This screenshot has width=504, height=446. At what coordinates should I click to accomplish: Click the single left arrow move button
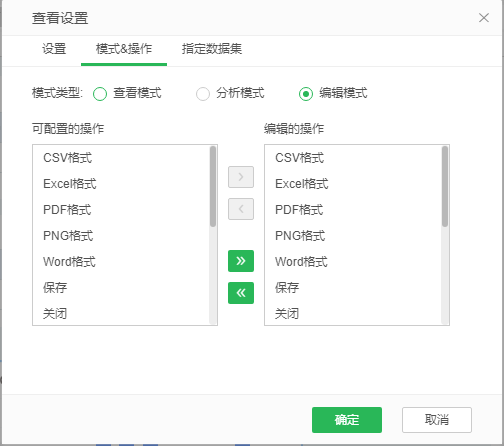[241, 209]
